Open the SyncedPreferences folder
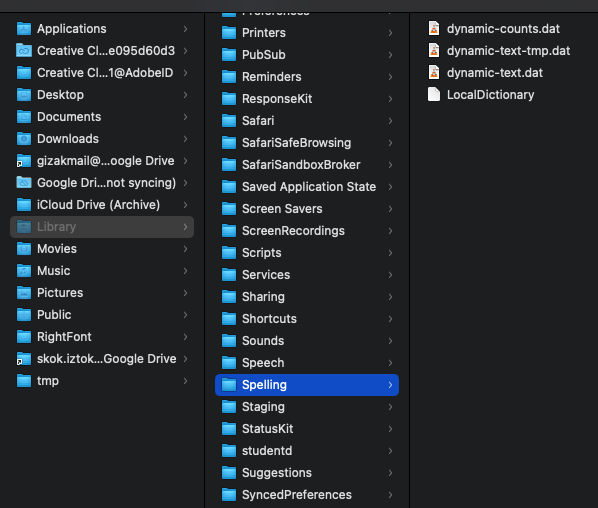 coord(307,495)
